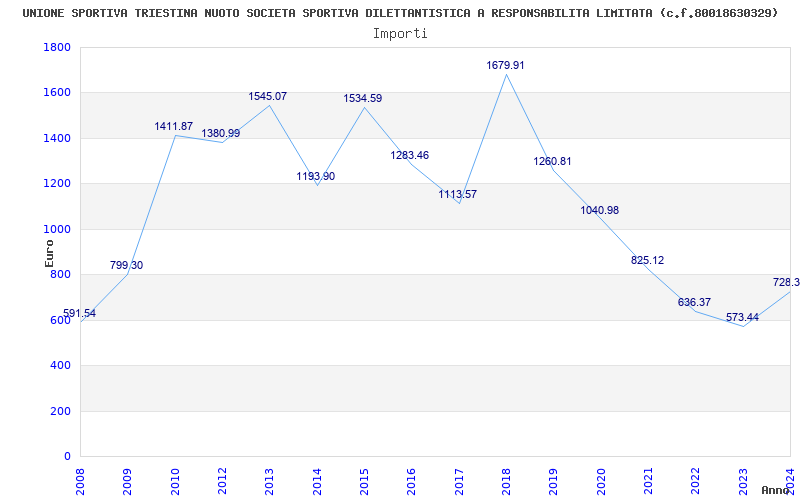Select the 0 y-axis tick label

[68, 457]
